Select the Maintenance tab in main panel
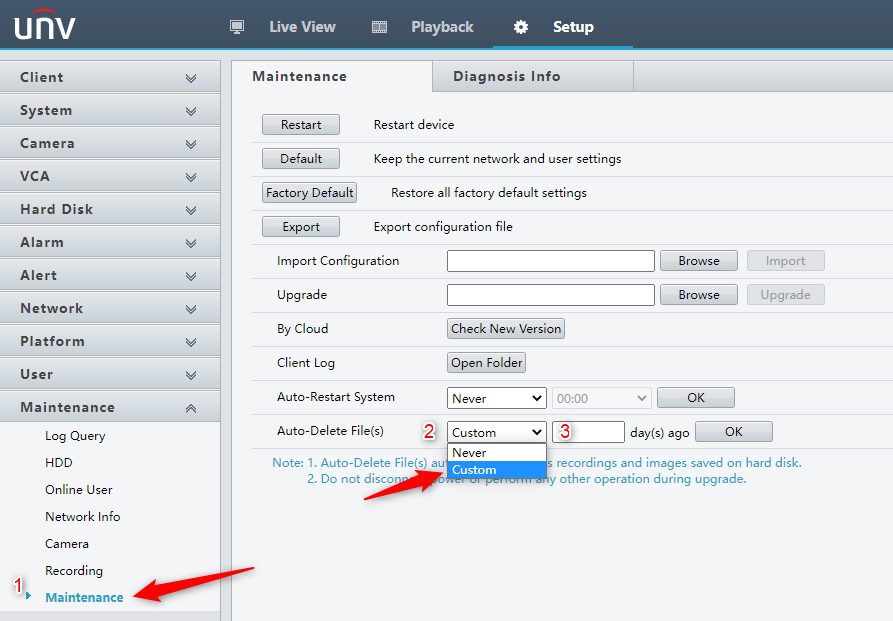Screen dimensions: 893x621 tap(332, 76)
